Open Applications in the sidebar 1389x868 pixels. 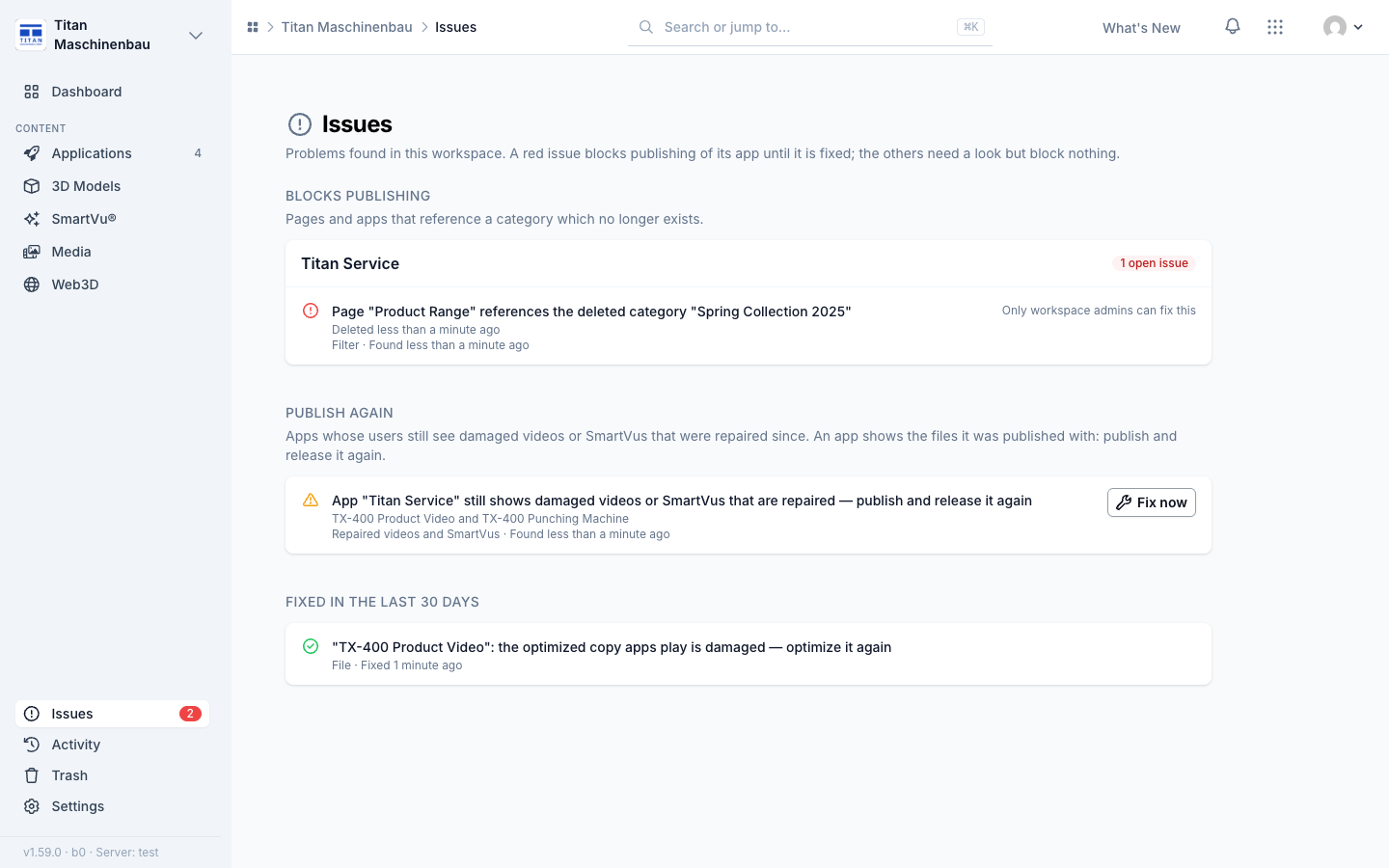112,153
